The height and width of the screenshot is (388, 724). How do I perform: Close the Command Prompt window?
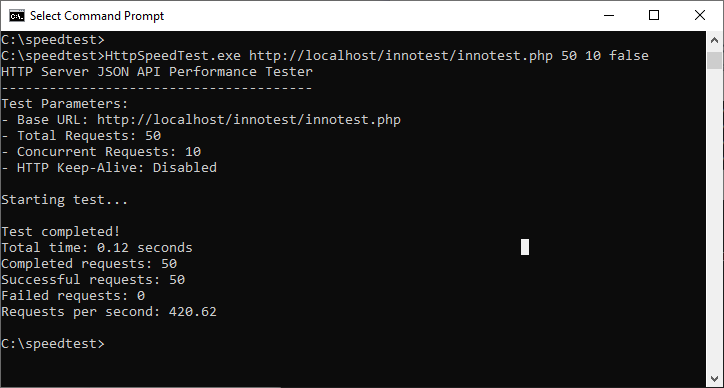700,16
